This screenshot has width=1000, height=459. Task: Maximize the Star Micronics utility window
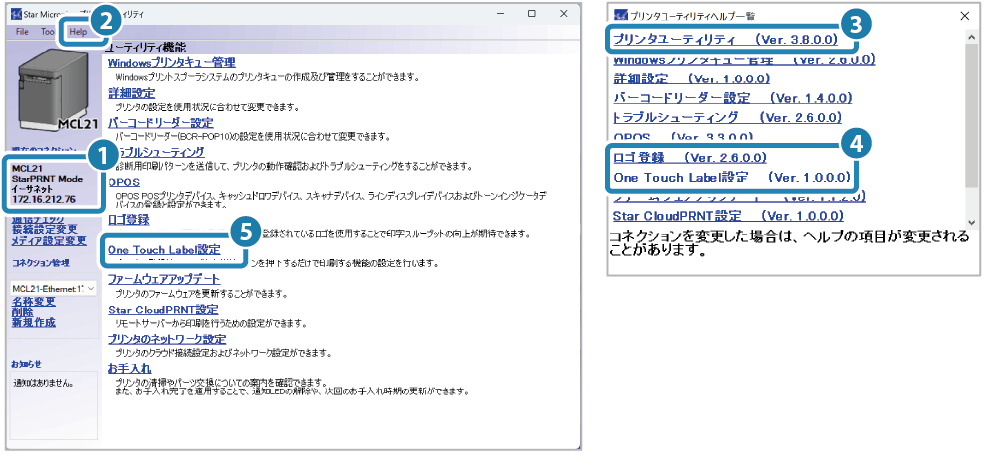pyautogui.click(x=532, y=13)
